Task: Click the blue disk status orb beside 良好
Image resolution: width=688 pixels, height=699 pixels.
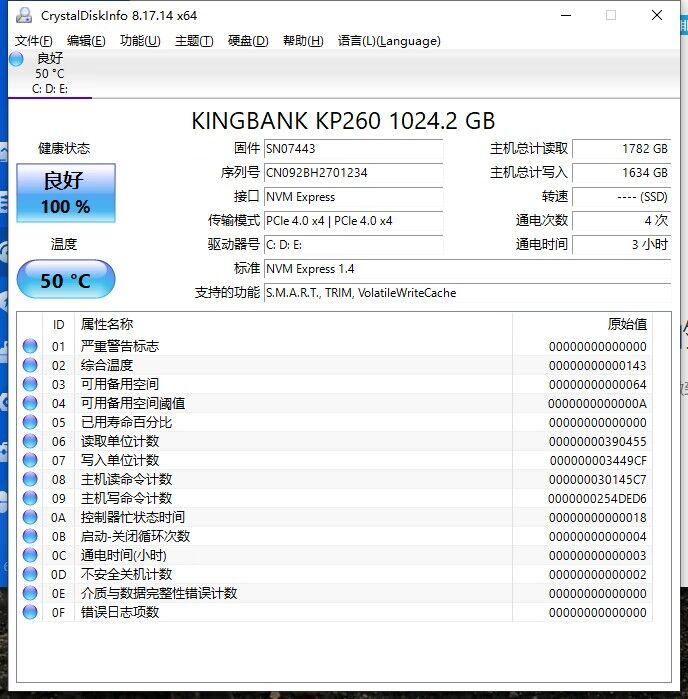Action: pos(16,59)
